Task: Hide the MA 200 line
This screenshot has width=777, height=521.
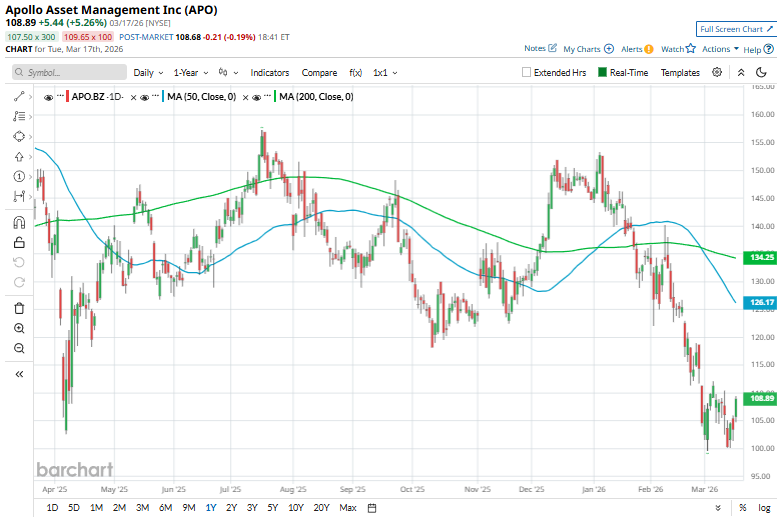Action: [256, 98]
